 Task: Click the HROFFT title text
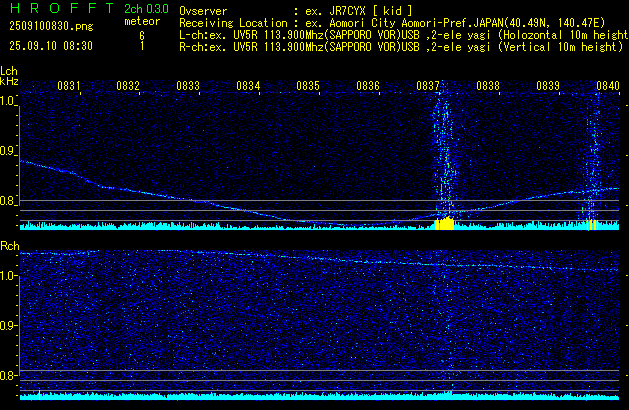click(62, 8)
